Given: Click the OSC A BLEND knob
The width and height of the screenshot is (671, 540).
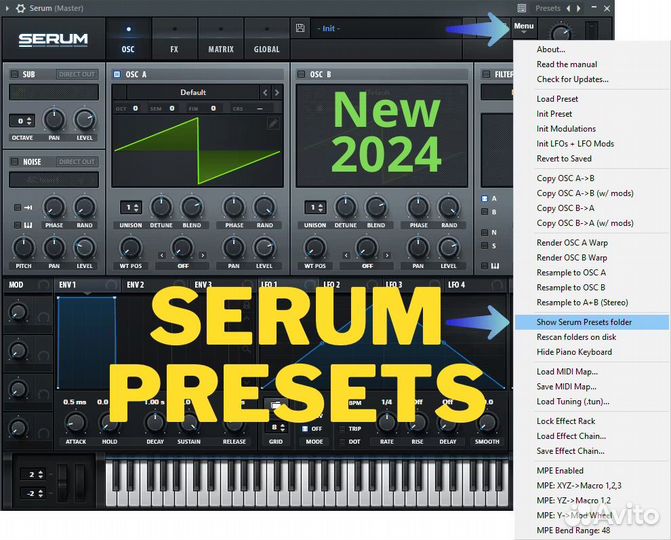Looking at the screenshot, I should click(192, 207).
